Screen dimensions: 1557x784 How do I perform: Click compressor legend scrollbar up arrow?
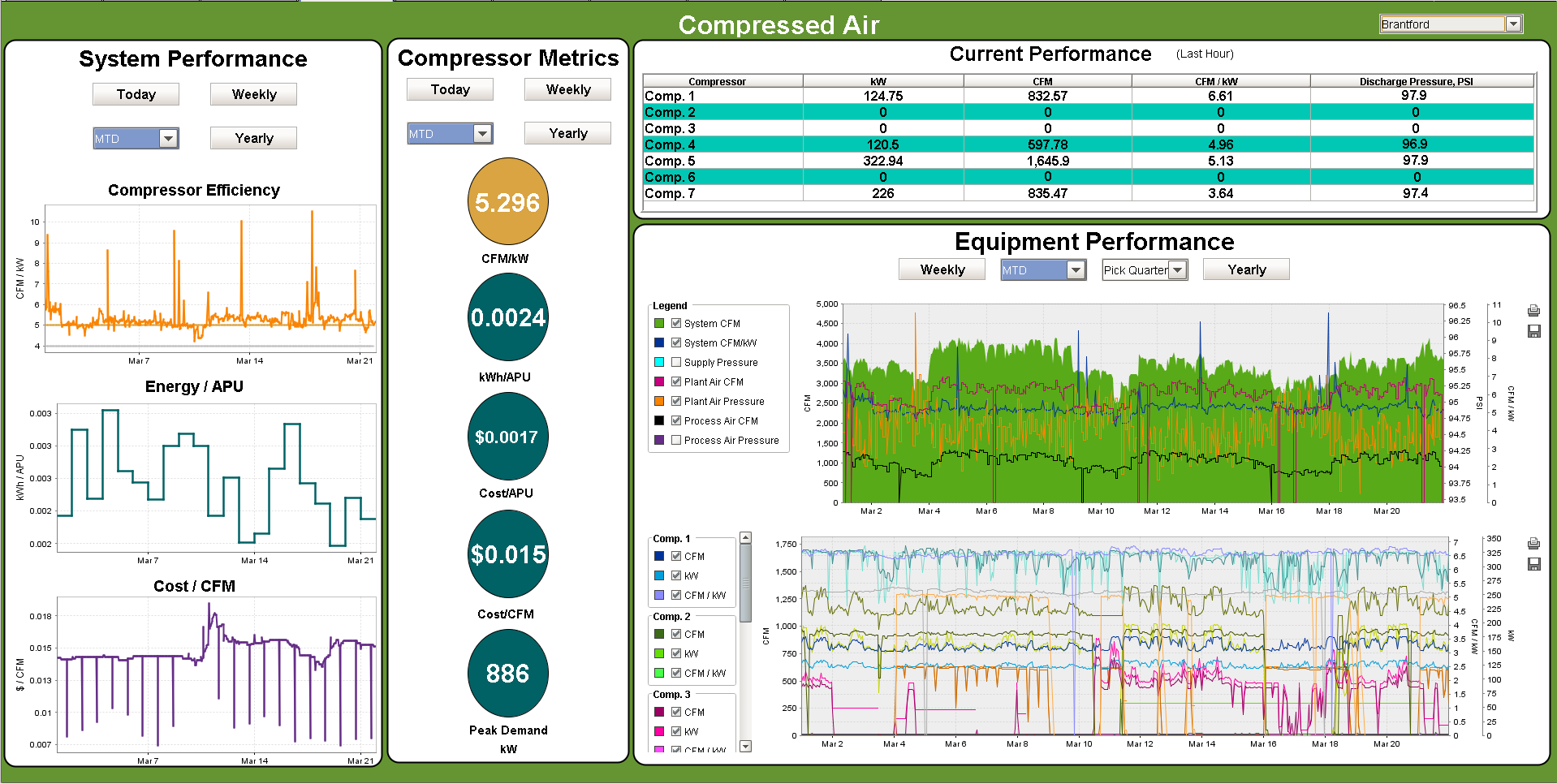(x=746, y=538)
